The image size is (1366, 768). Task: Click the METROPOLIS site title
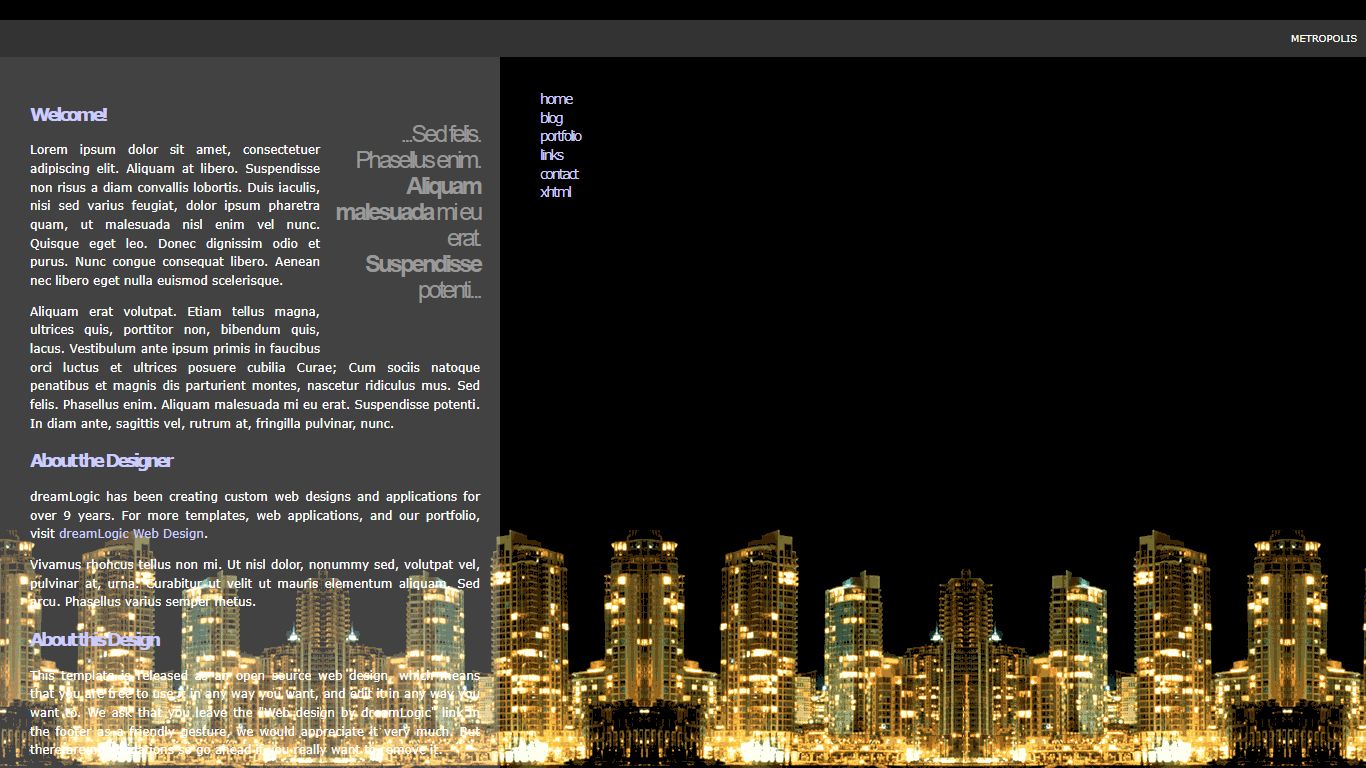1323,39
